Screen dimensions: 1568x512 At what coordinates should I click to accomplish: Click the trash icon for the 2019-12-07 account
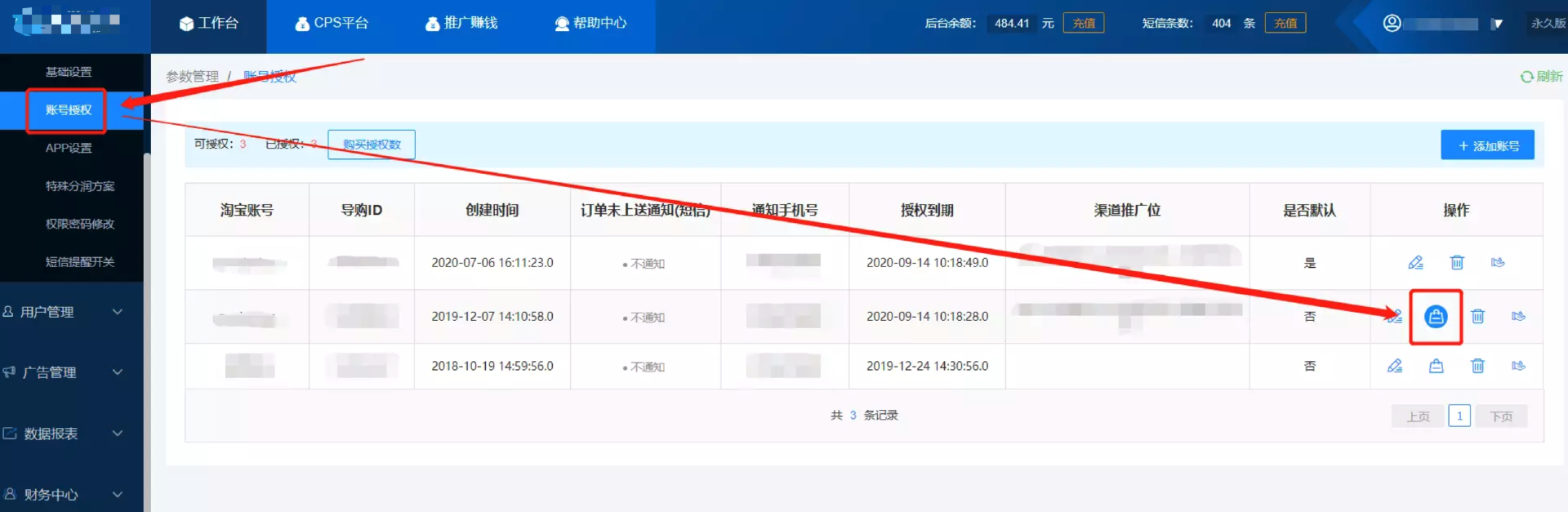point(1477,317)
